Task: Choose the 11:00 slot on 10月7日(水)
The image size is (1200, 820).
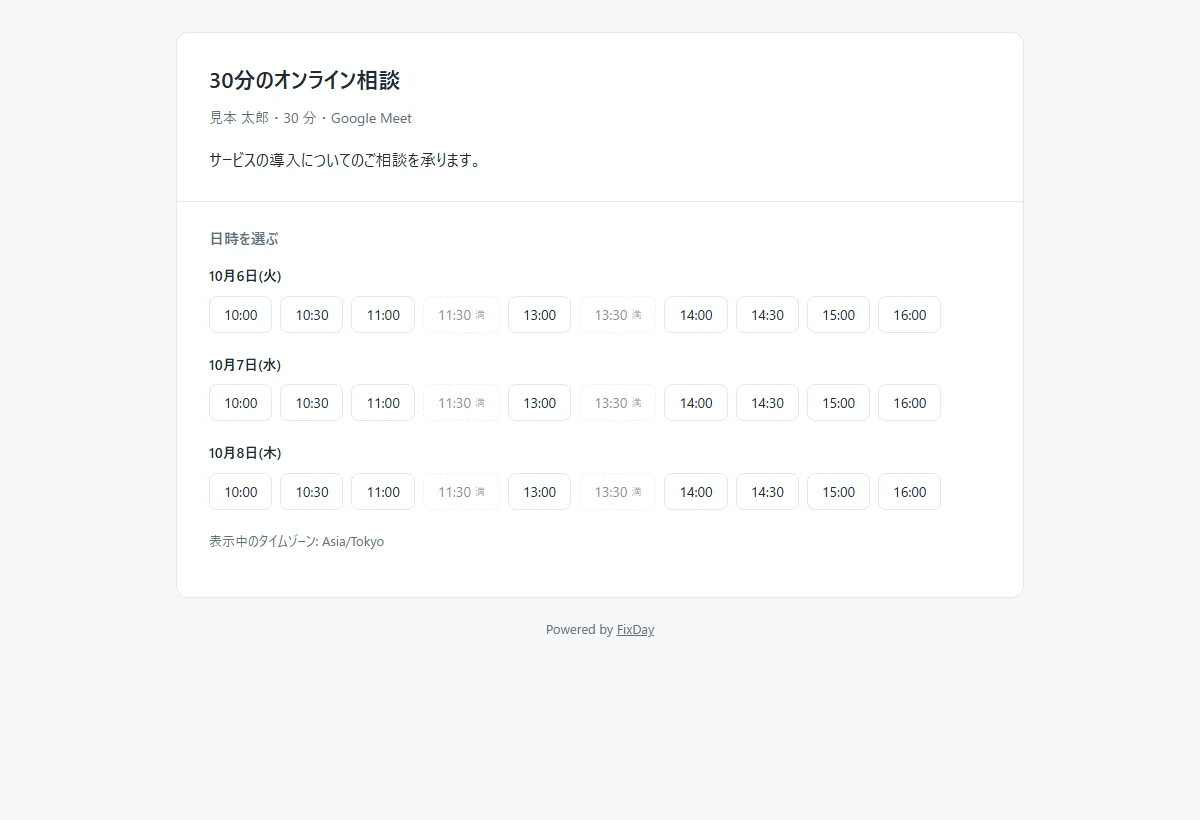Action: (383, 403)
